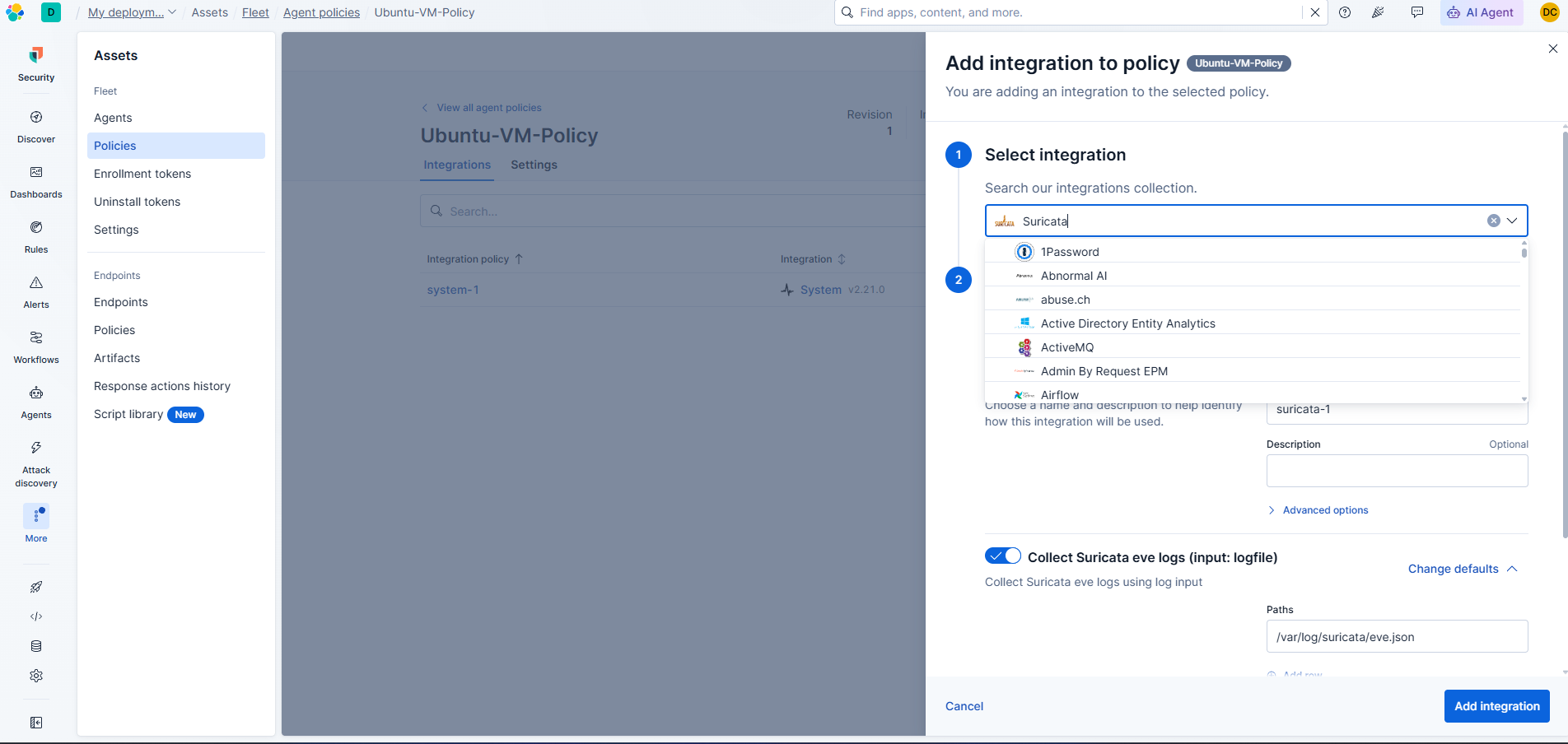Collapse the Change defaults section
This screenshot has width=1568, height=744.
point(1463,569)
